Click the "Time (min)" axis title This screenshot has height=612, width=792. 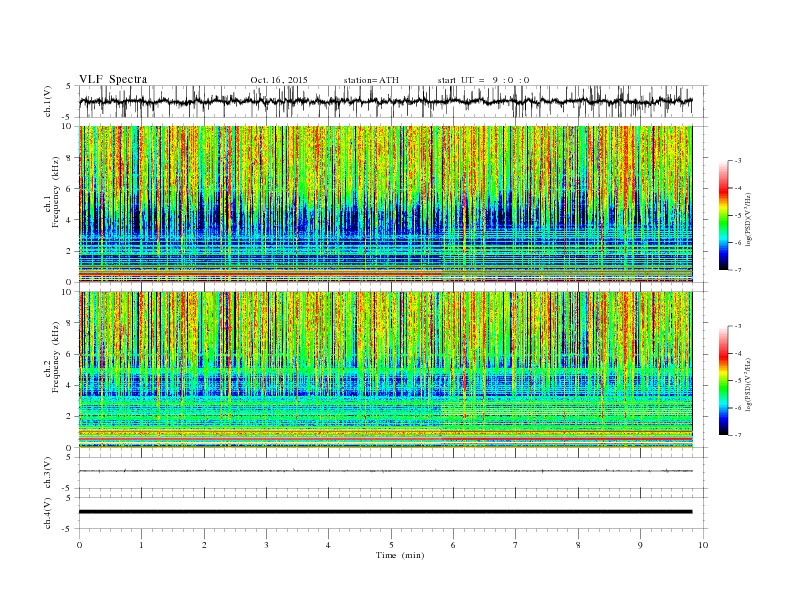pos(400,555)
